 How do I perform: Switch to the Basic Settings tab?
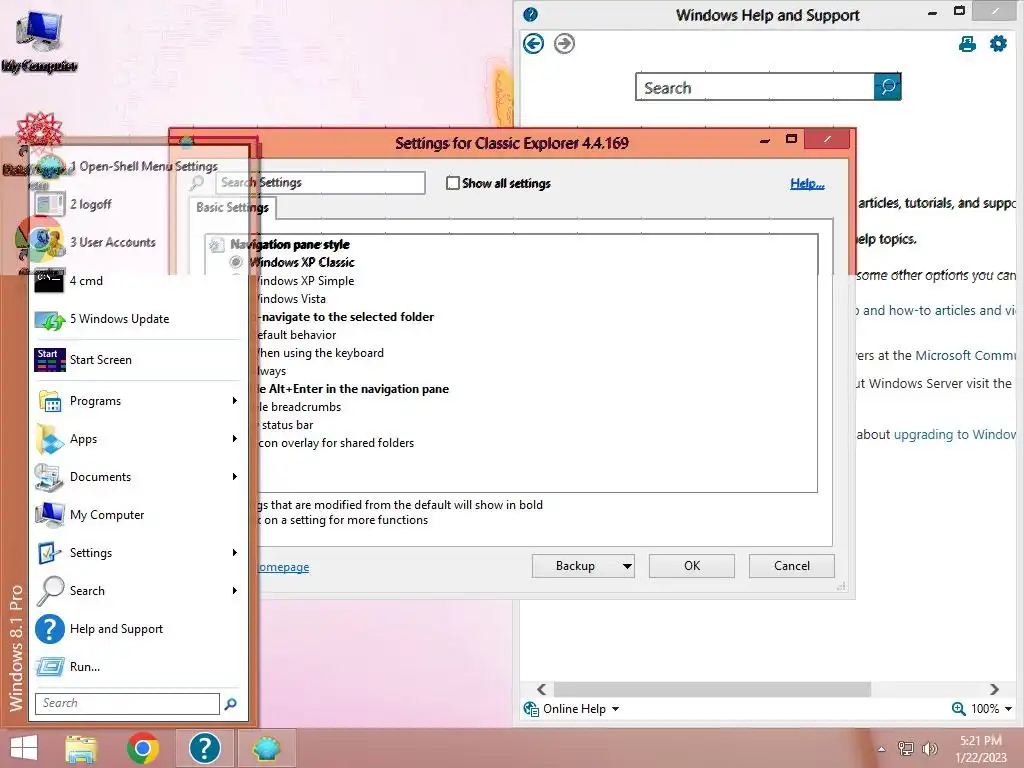pyautogui.click(x=232, y=208)
